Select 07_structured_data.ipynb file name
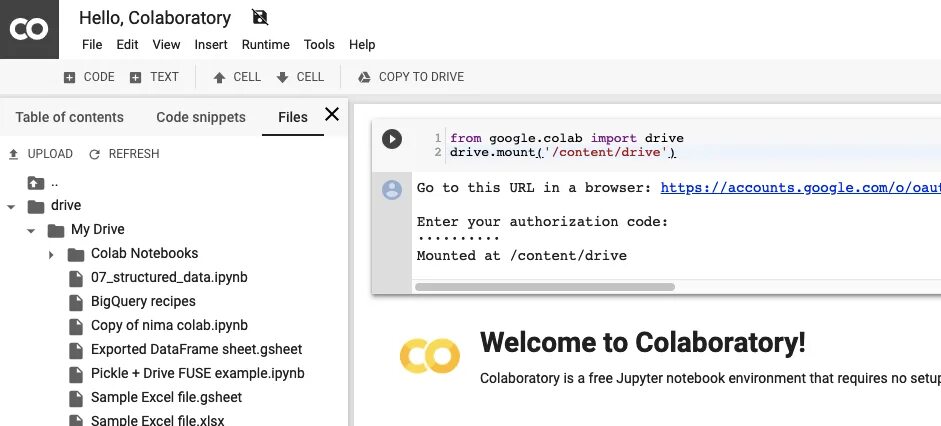941x426 pixels. (x=169, y=278)
